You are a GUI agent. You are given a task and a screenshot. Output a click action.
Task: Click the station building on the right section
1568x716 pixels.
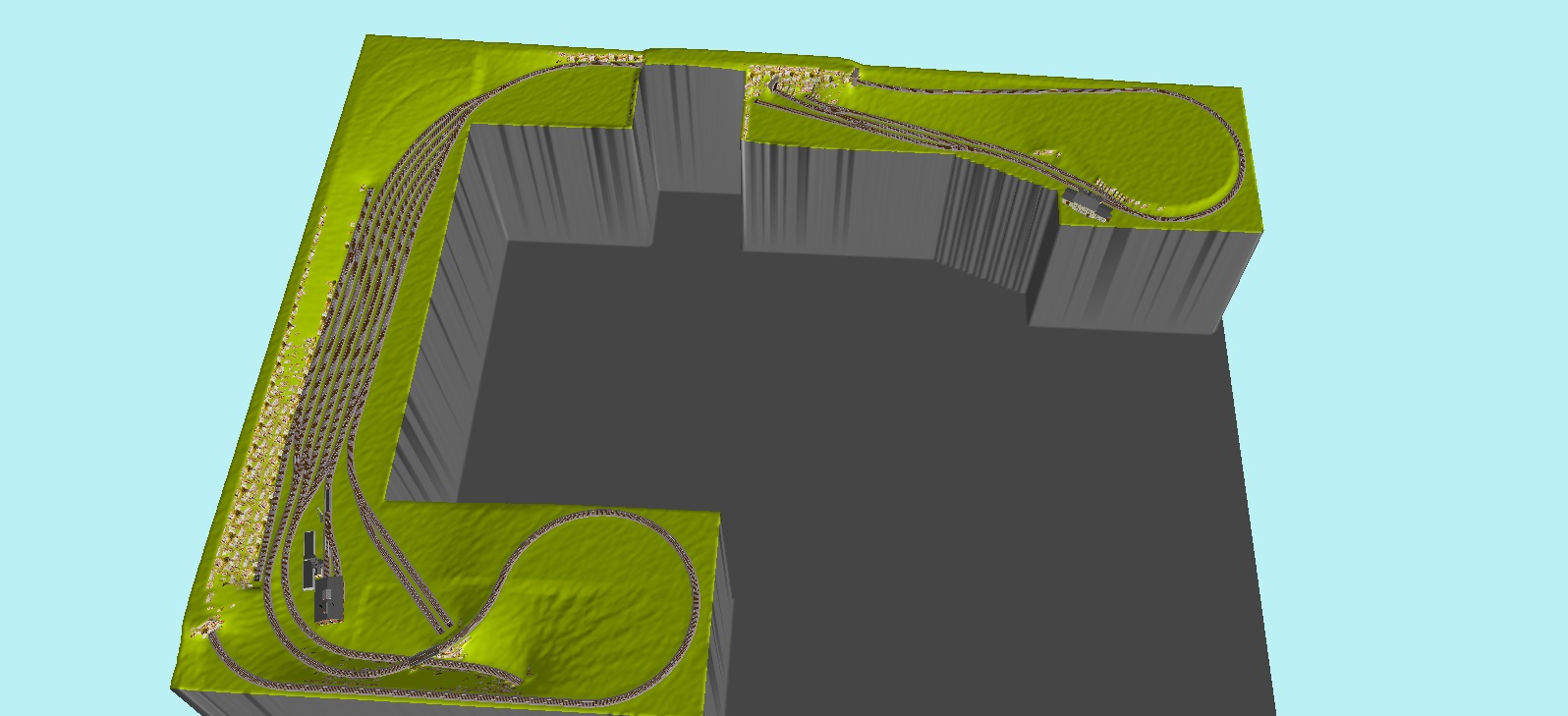(x=1087, y=205)
